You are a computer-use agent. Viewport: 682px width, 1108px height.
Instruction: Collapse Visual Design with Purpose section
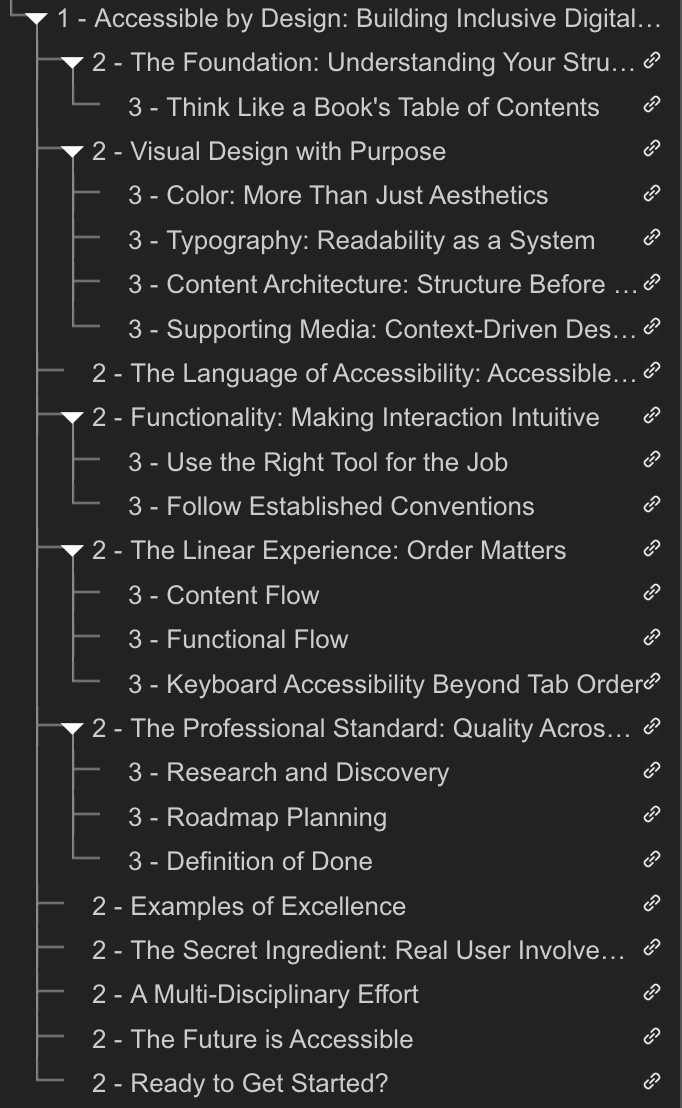click(x=72, y=152)
